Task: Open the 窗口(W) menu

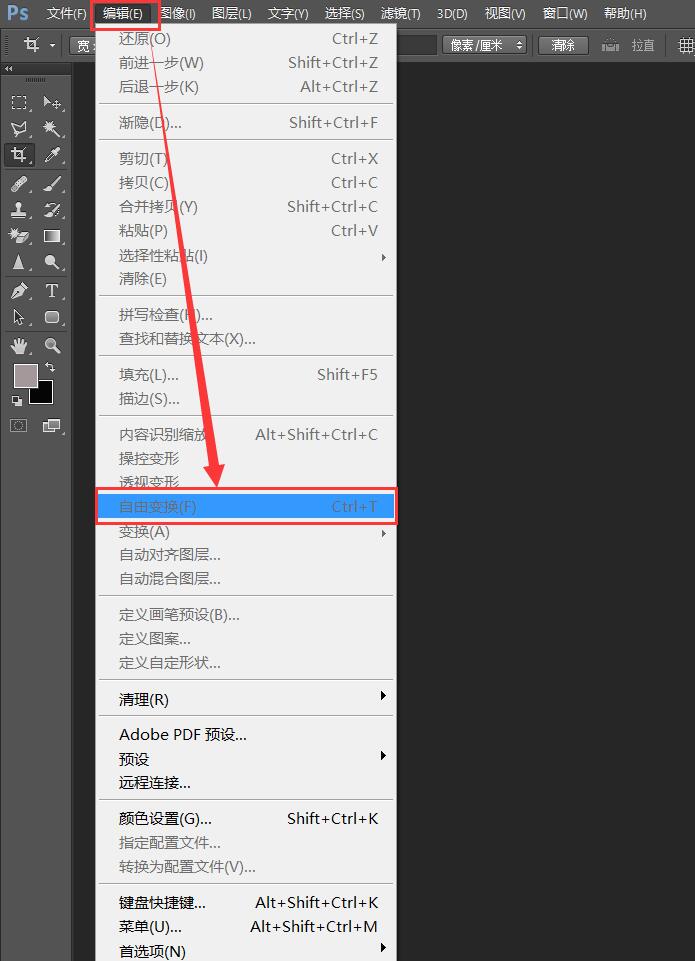Action: tap(564, 13)
